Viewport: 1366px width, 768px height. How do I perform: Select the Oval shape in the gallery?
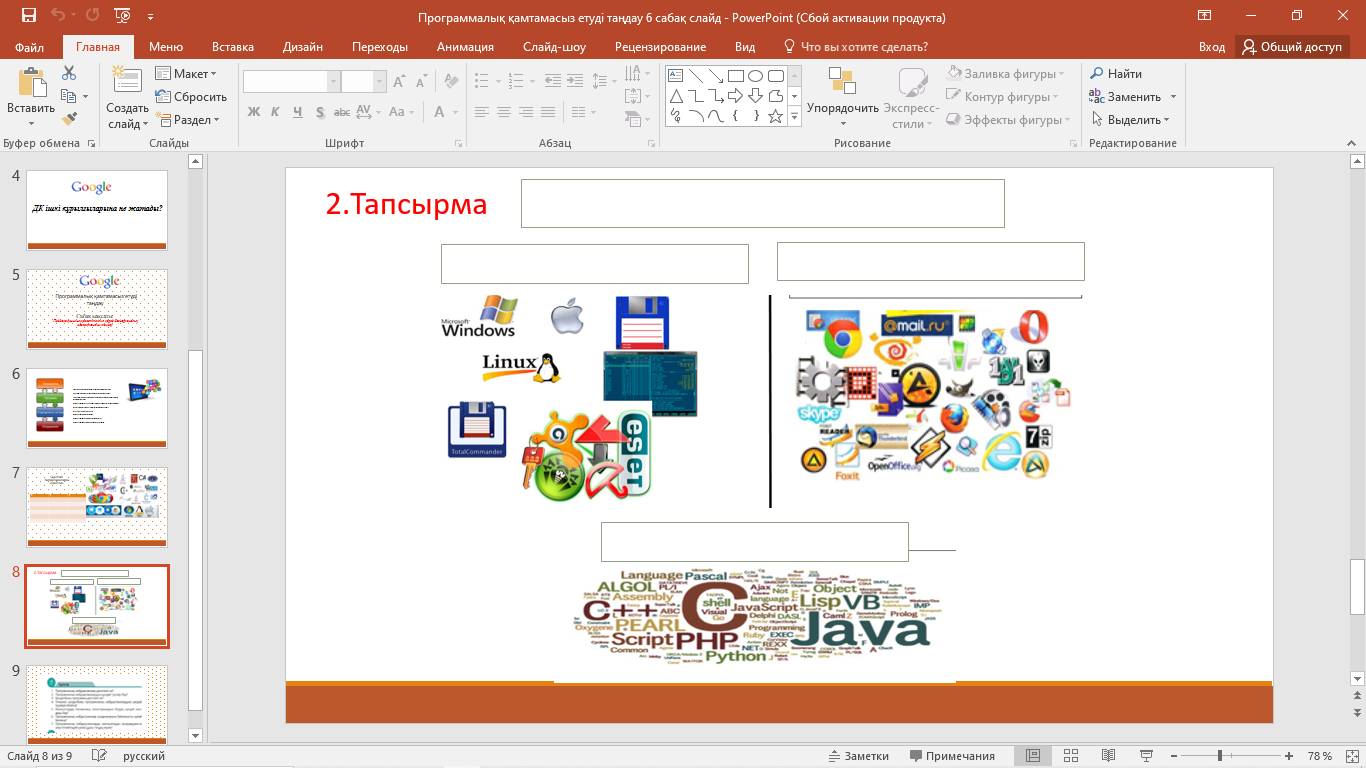point(755,75)
